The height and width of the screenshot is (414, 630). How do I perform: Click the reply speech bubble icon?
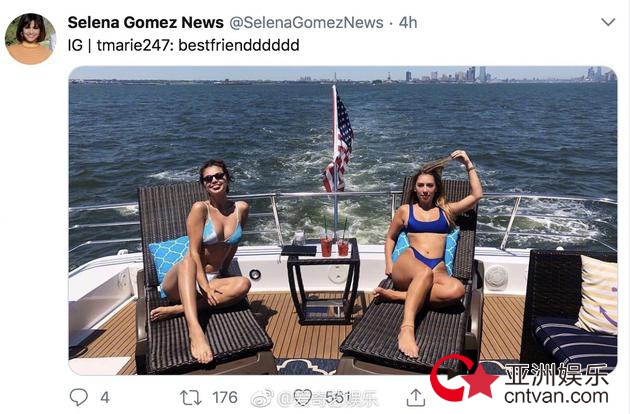click(79, 398)
